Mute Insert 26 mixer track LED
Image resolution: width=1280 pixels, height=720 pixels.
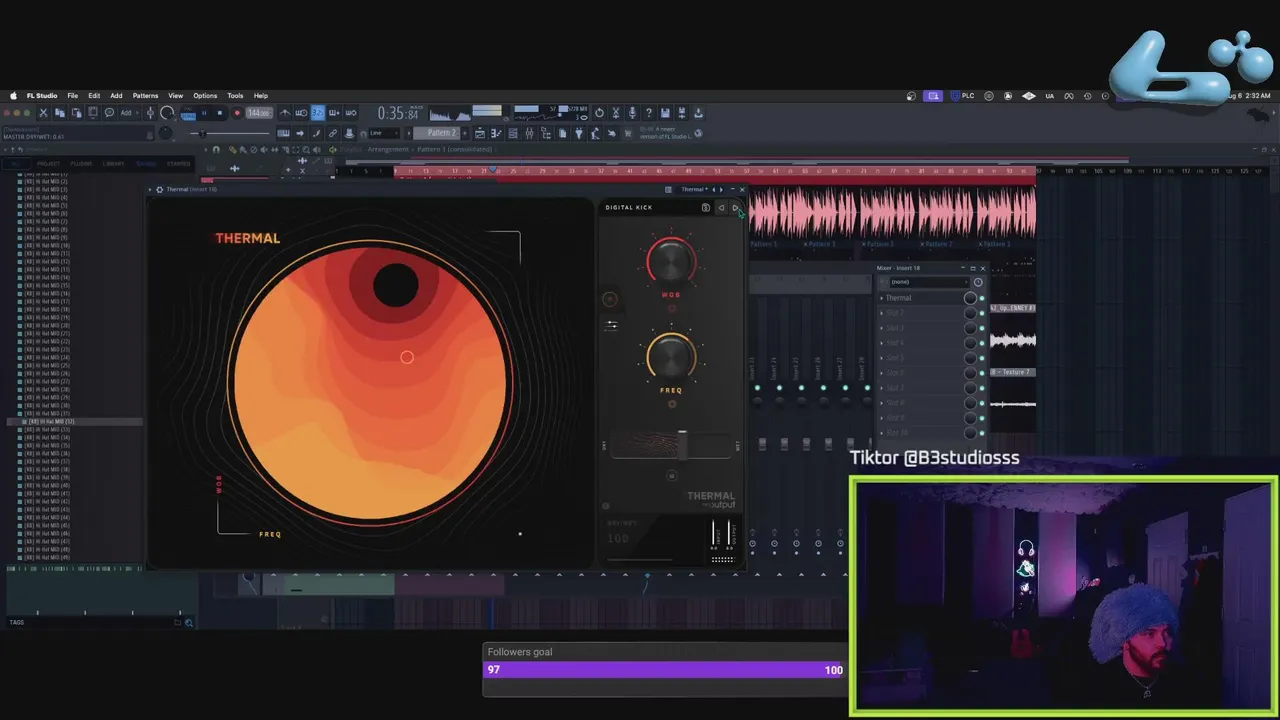point(823,387)
